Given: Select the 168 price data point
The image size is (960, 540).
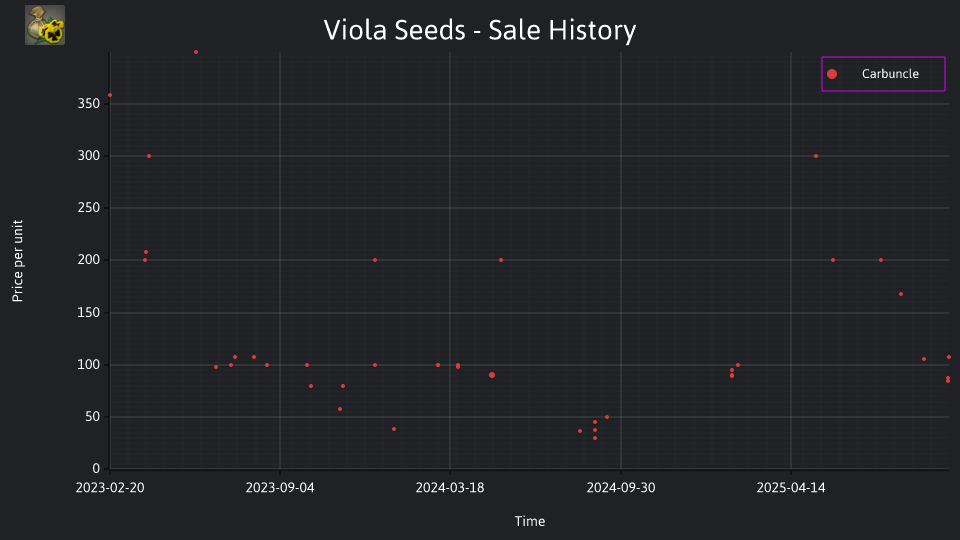Looking at the screenshot, I should (901, 294).
